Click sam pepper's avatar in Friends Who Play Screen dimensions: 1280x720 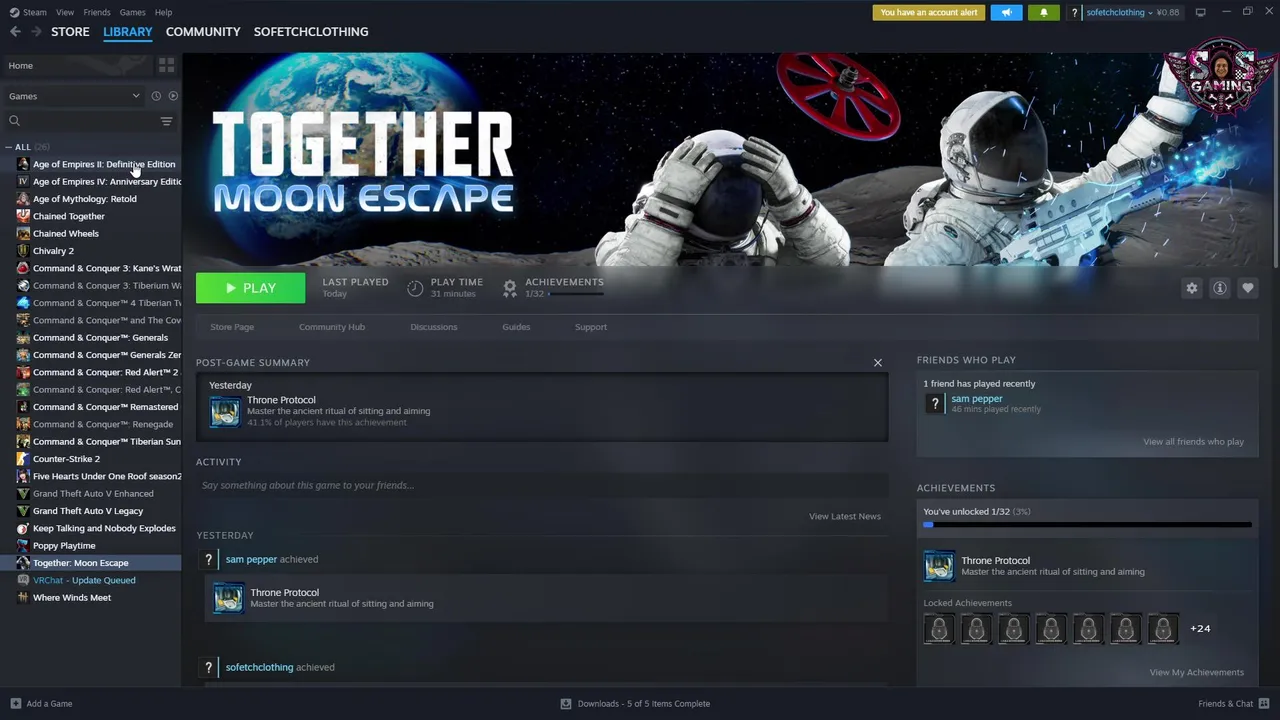(935, 403)
